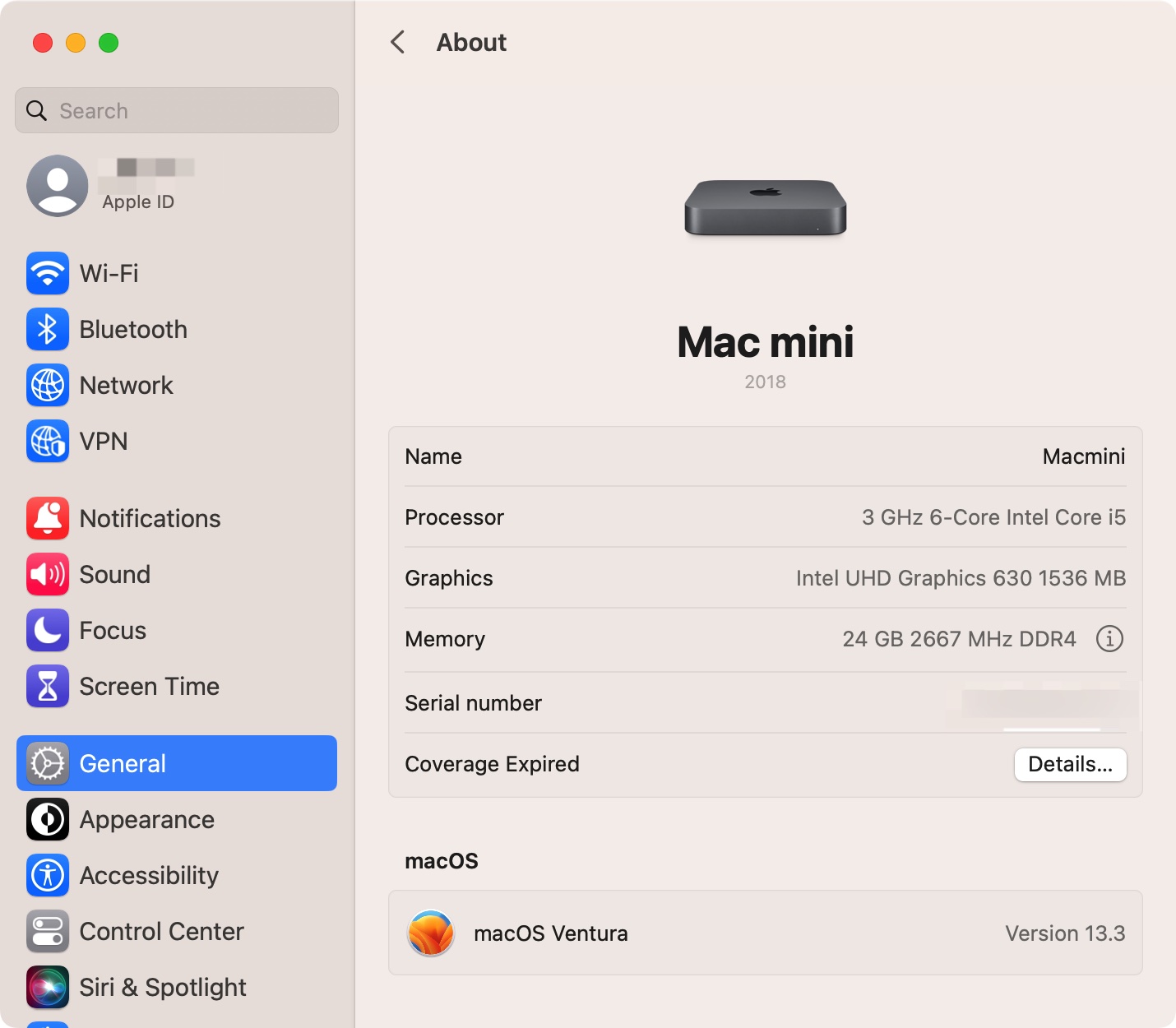Click the Appearance icon in sidebar
The image size is (1176, 1028).
[x=48, y=819]
